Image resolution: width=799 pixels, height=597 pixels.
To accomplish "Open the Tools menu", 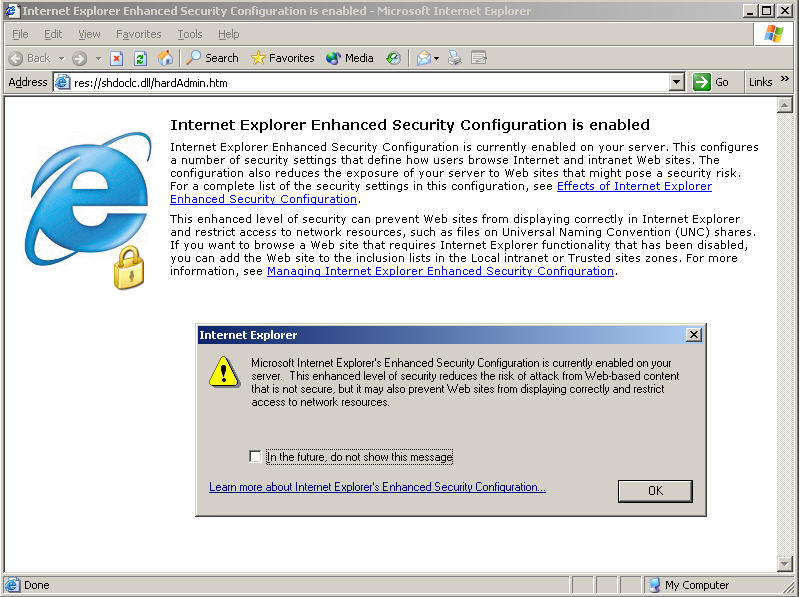I will tap(189, 34).
